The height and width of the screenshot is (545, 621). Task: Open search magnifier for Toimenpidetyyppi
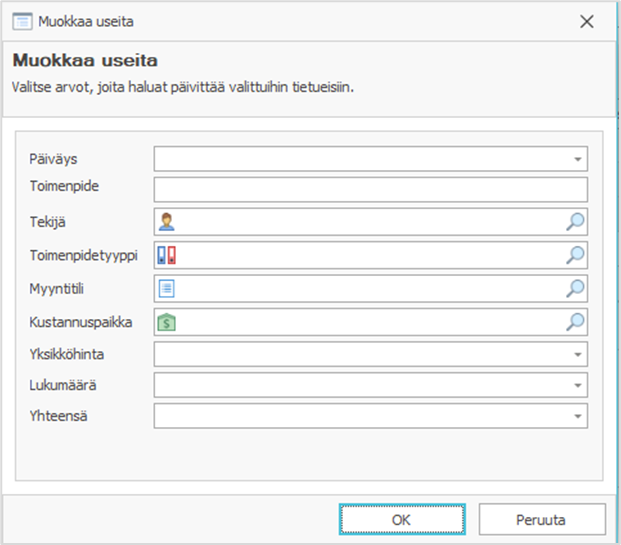click(x=575, y=255)
